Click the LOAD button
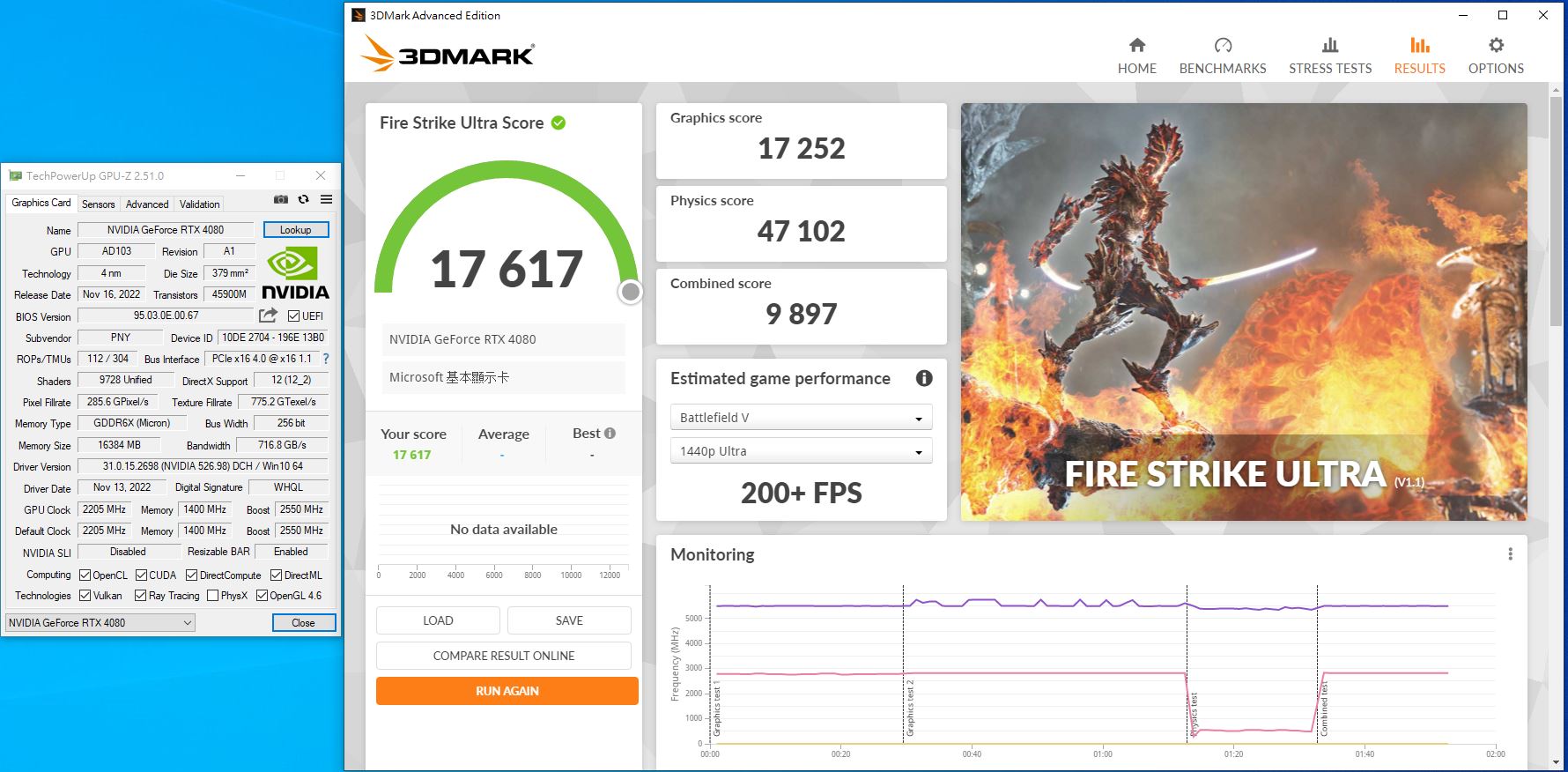Screen dimensions: 1568x772 (438, 620)
